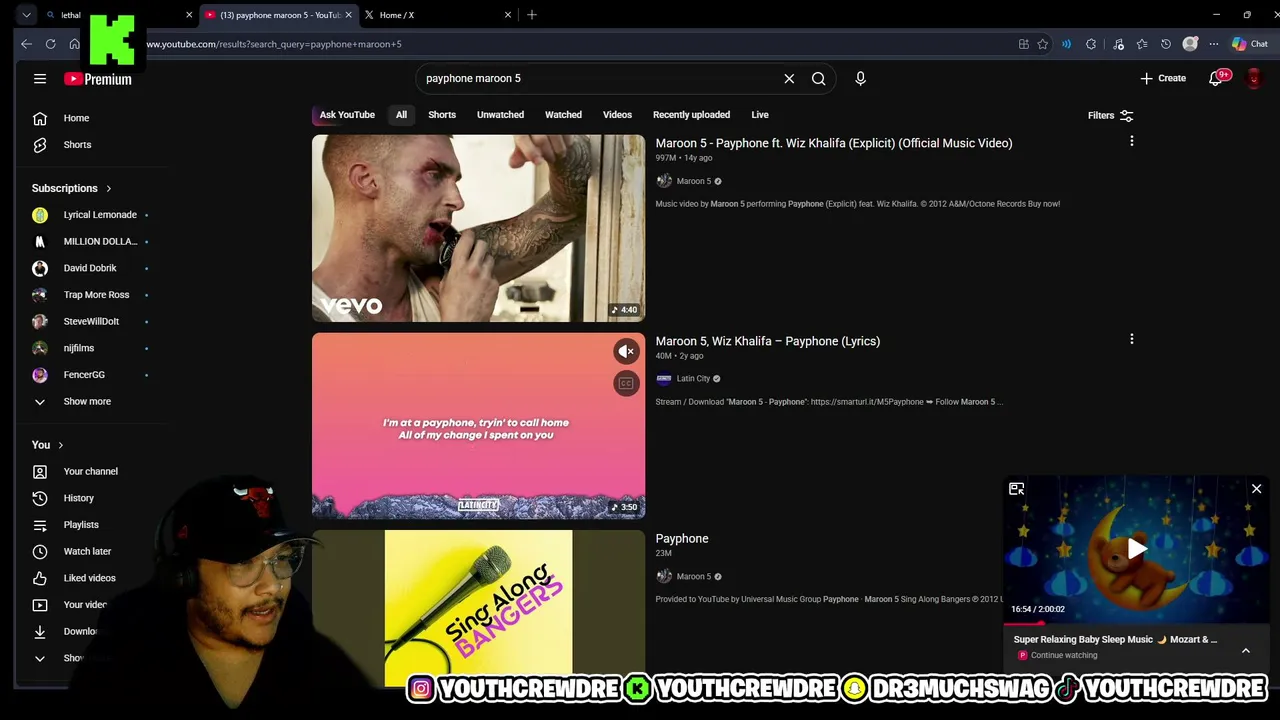Viewport: 1280px width, 720px height.
Task: Open the menu for the Explicit music video
Action: tap(1132, 142)
